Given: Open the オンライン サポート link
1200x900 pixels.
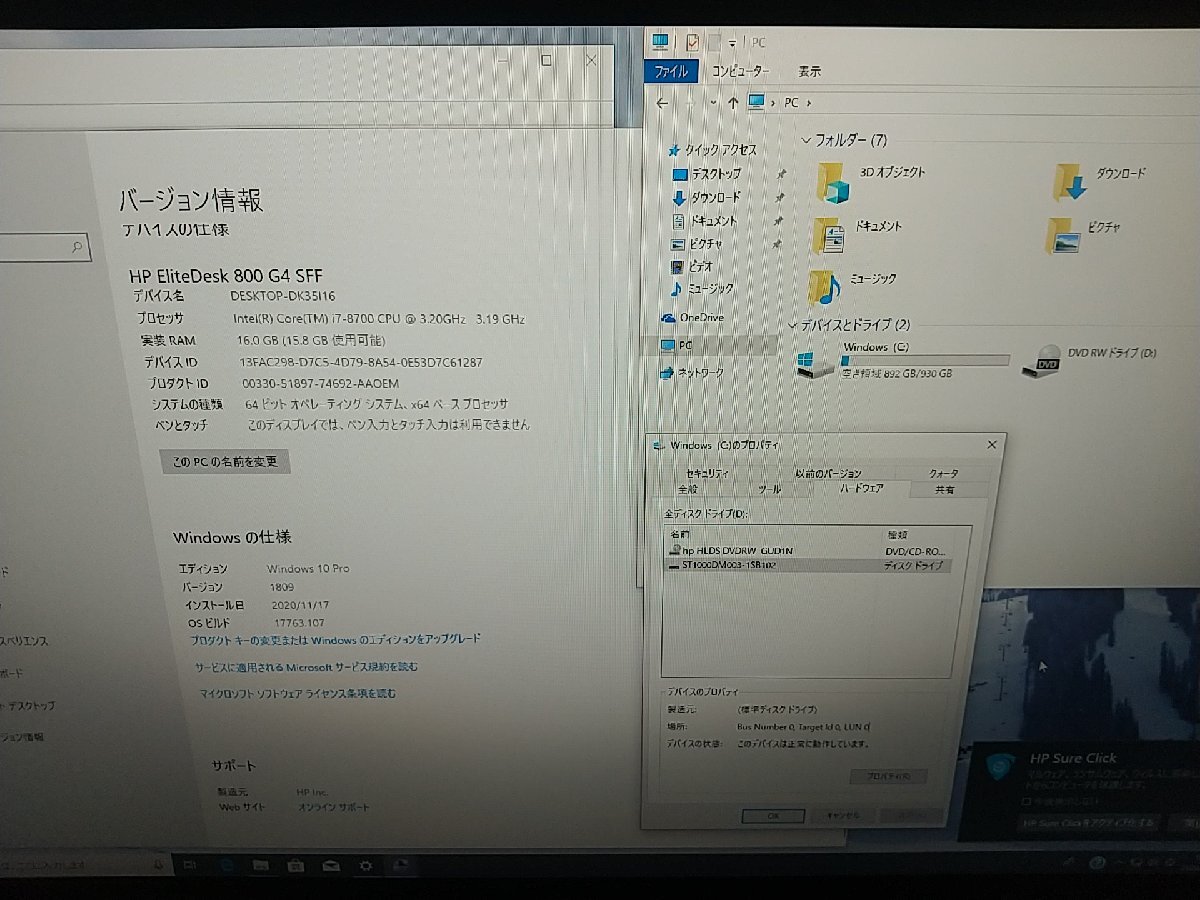Looking at the screenshot, I should [333, 807].
